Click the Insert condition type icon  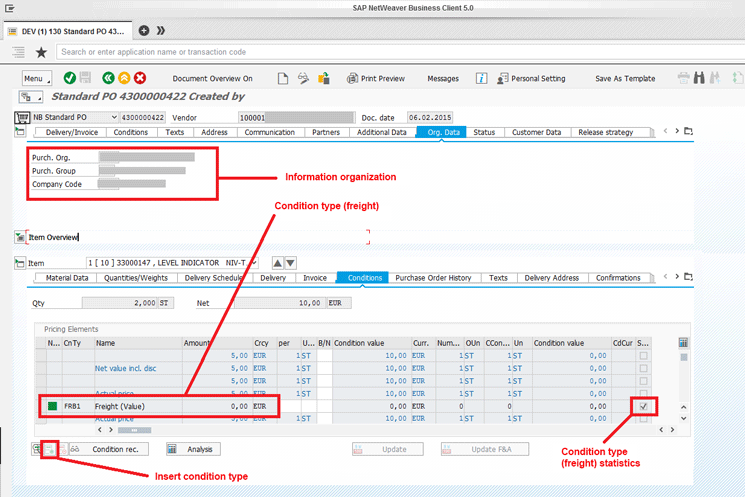click(49, 449)
